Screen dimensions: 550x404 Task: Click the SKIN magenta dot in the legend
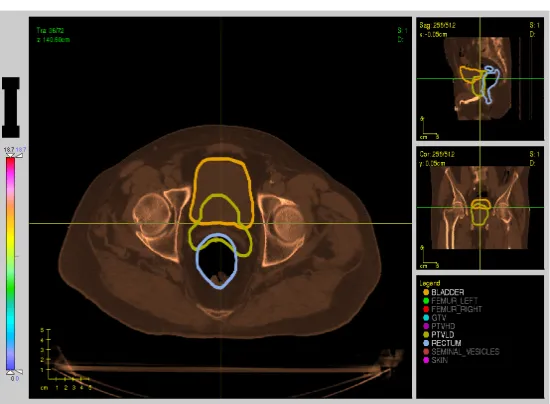(x=426, y=360)
